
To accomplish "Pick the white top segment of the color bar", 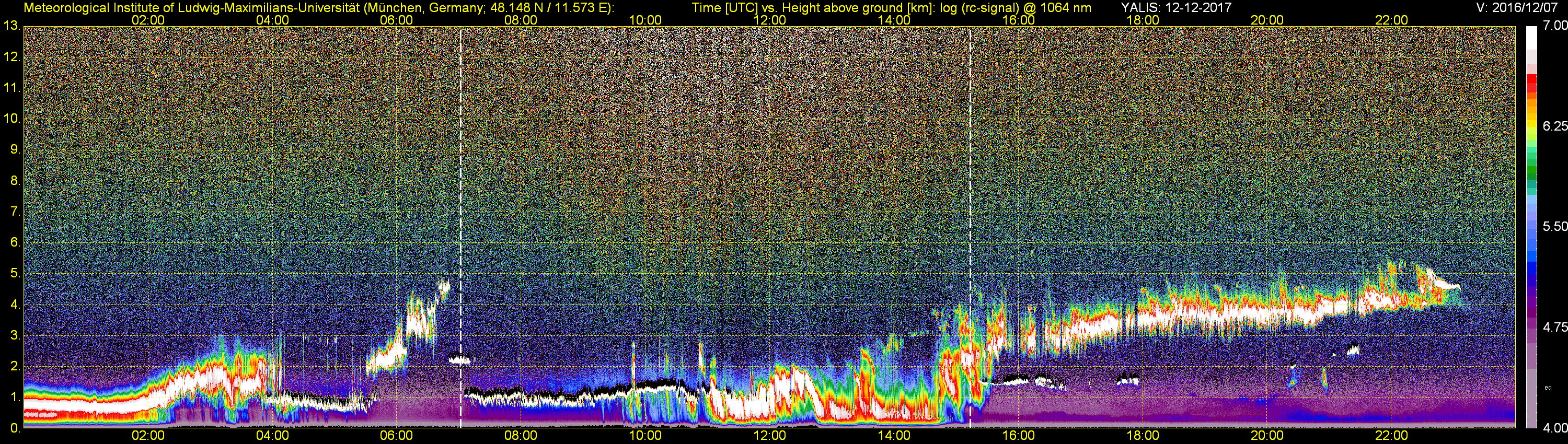I will 1531,37.
